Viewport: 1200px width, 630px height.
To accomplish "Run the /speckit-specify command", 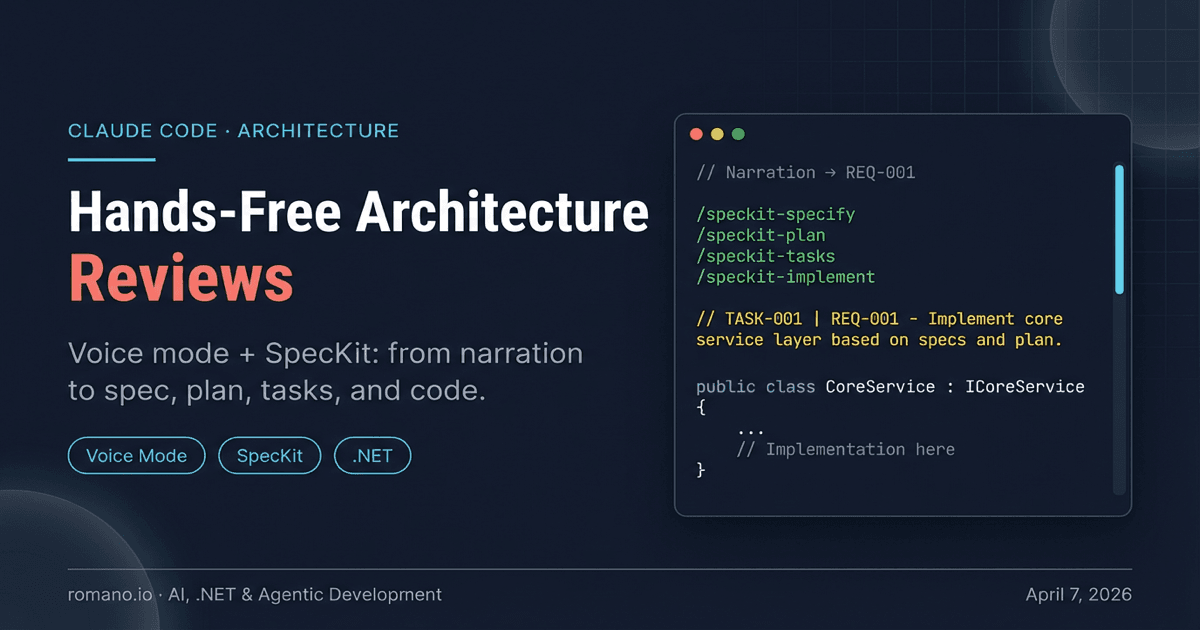I will click(775, 214).
